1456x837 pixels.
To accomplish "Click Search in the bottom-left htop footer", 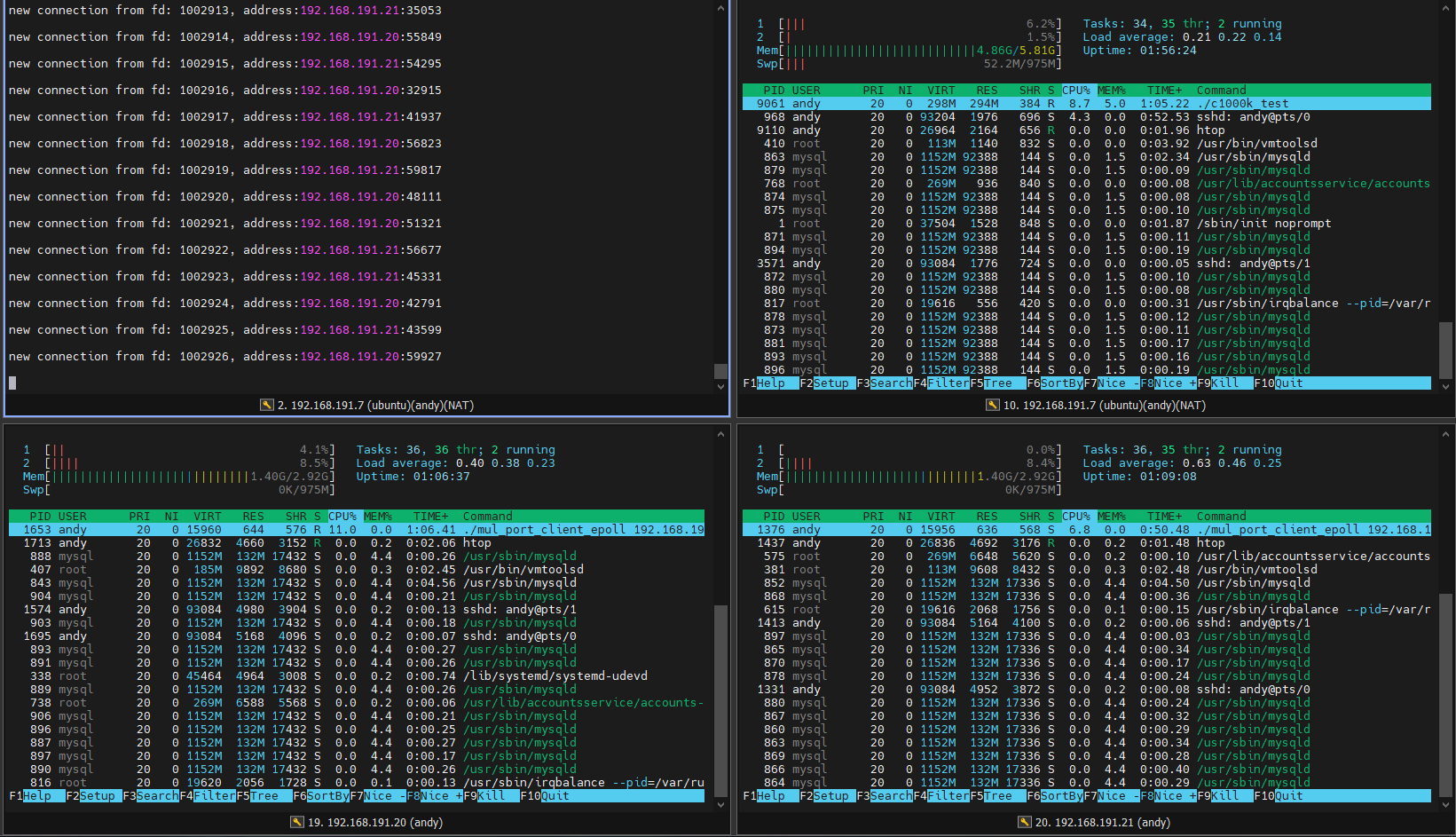I will pyautogui.click(x=157, y=796).
